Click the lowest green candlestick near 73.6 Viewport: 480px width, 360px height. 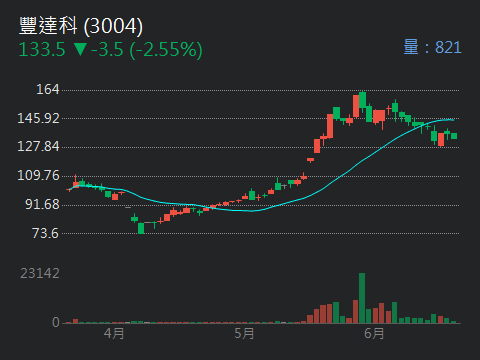pos(141,228)
